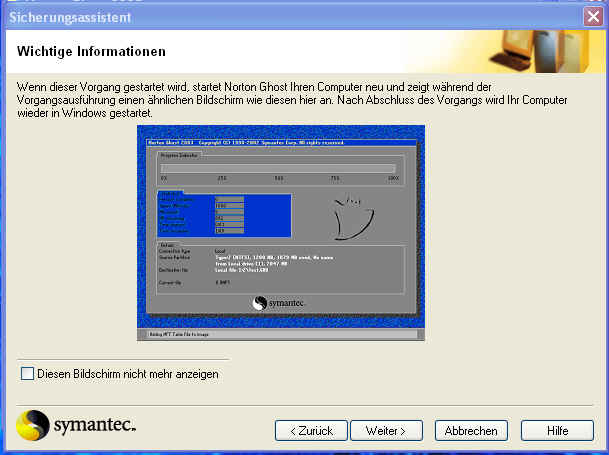
Task: Click the Symantec logo at bottom left
Action: point(76,425)
